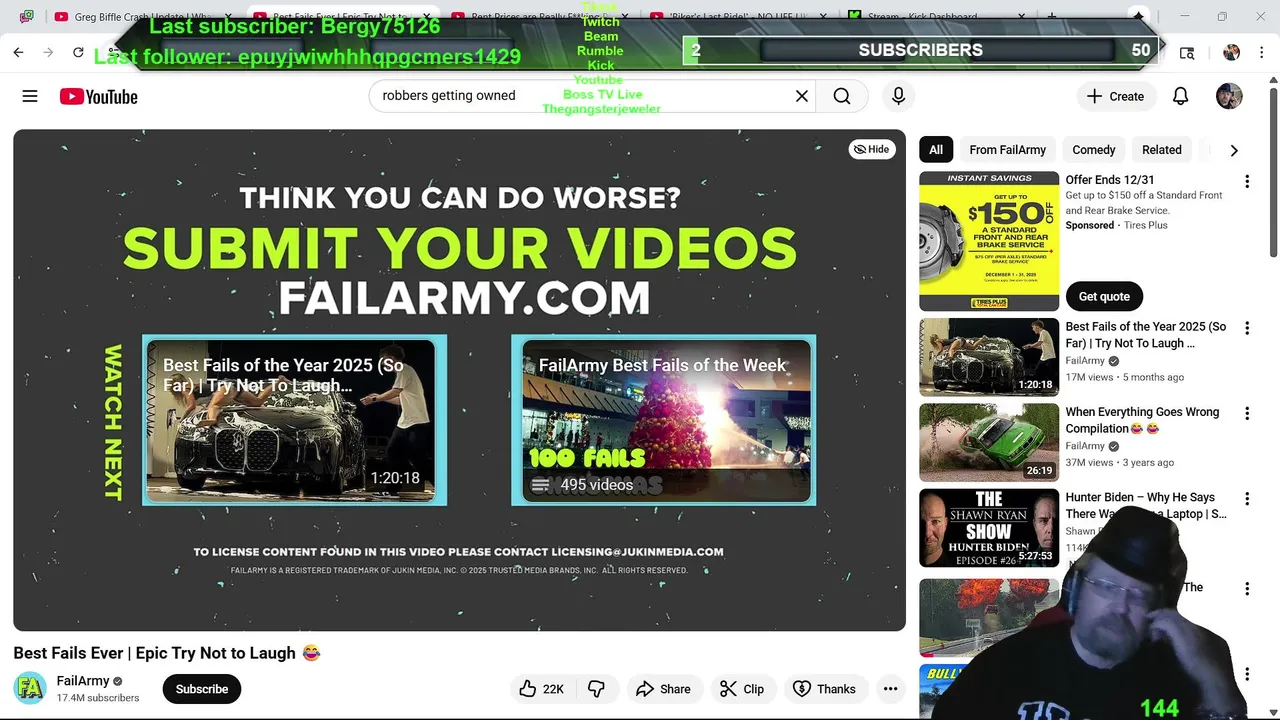Open Tires Plus $150 ad thumbnail
The width and height of the screenshot is (1280, 720).
coord(989,241)
